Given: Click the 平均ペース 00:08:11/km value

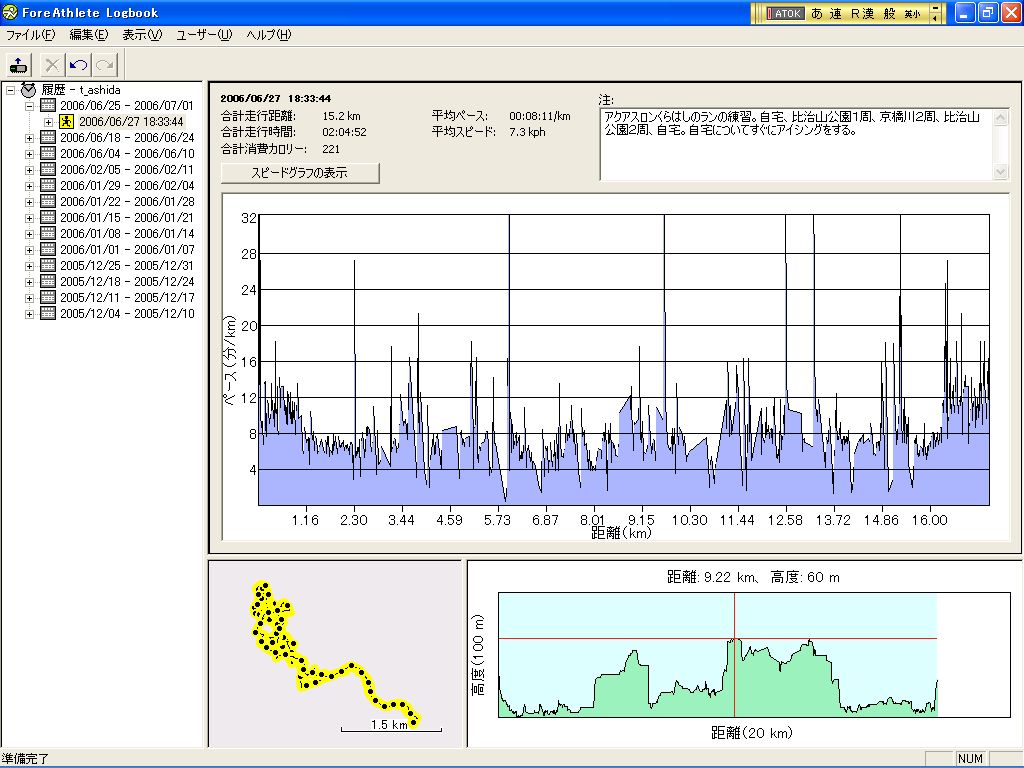Looking at the screenshot, I should [x=539, y=116].
